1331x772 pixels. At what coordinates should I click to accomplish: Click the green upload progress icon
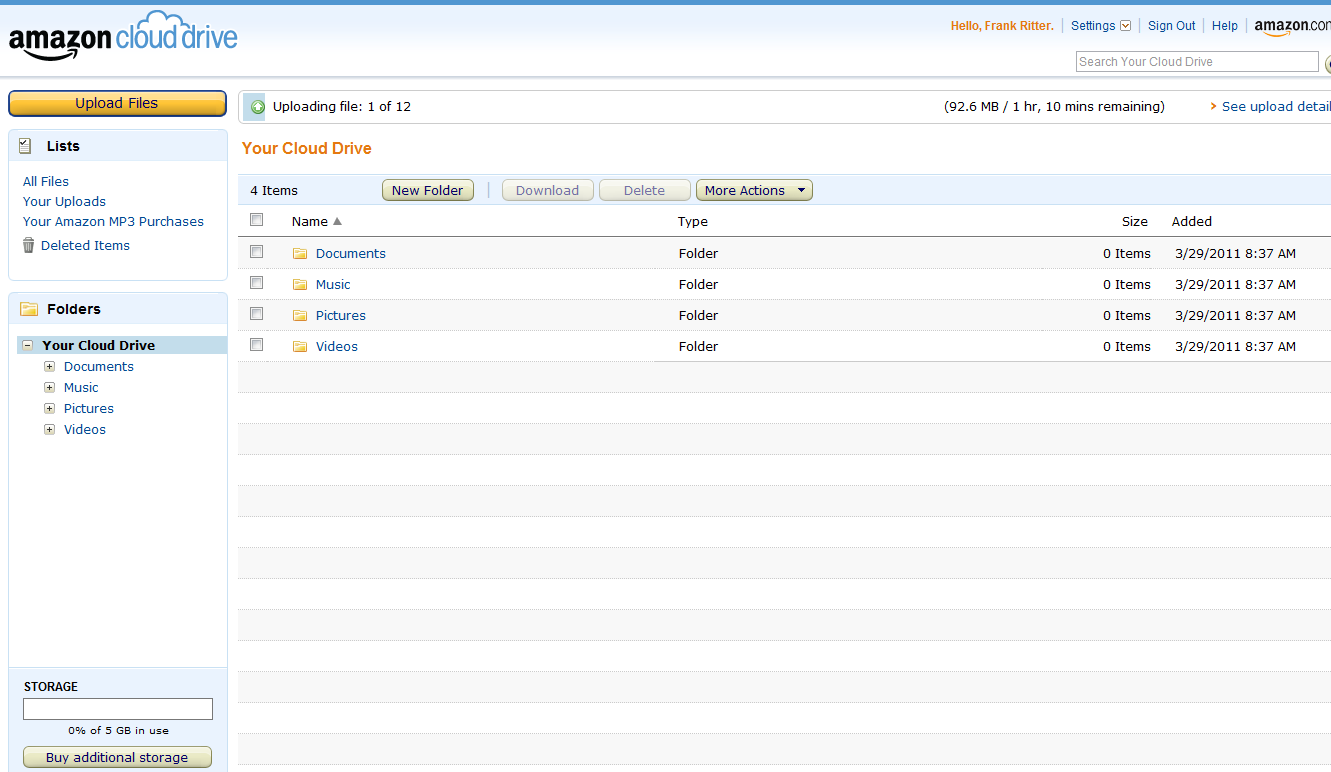(257, 106)
